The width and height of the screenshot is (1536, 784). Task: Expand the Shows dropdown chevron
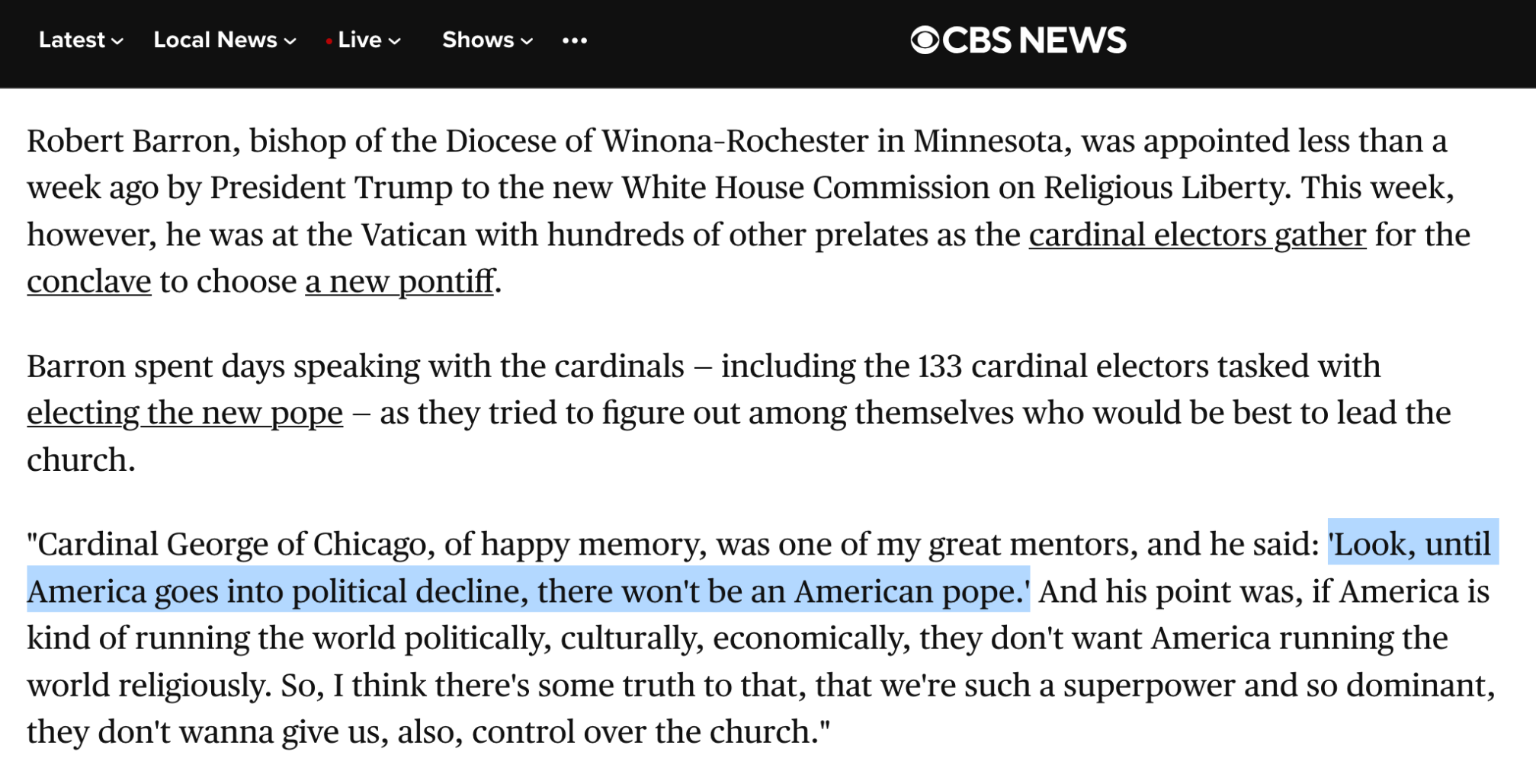click(527, 41)
